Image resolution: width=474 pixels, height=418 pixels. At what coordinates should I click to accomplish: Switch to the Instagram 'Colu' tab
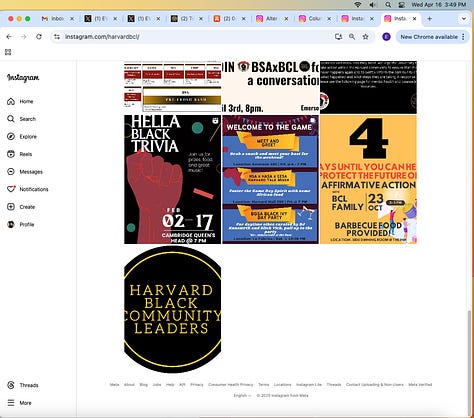click(315, 19)
